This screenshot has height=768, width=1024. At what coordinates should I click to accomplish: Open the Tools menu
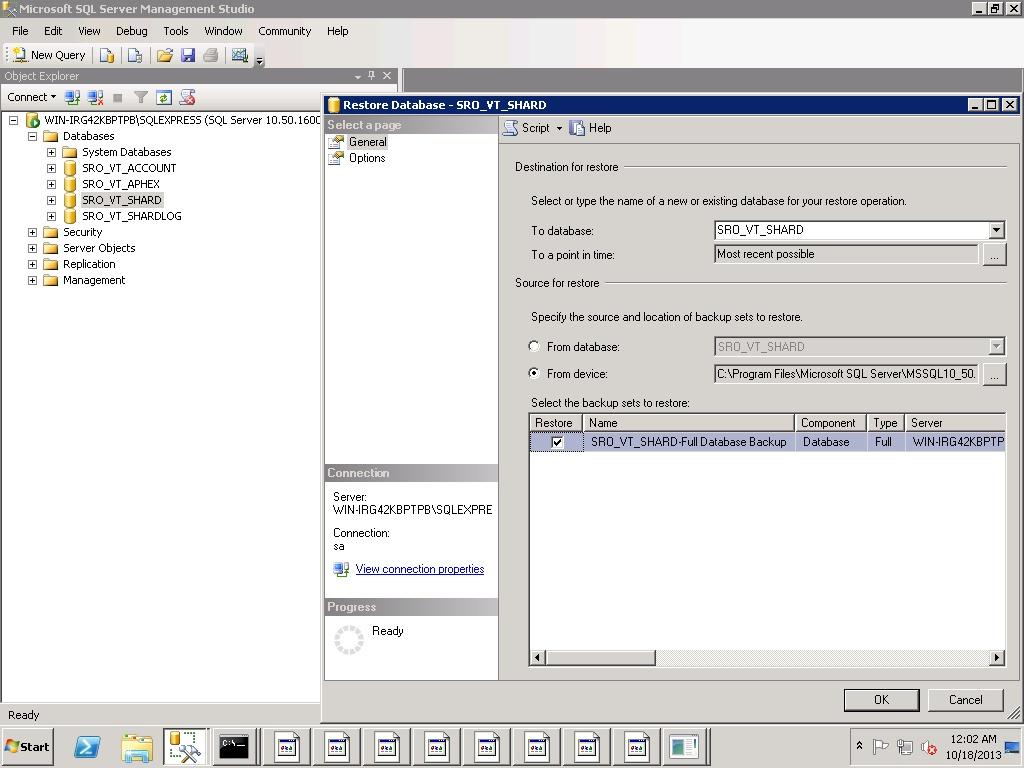(x=176, y=31)
